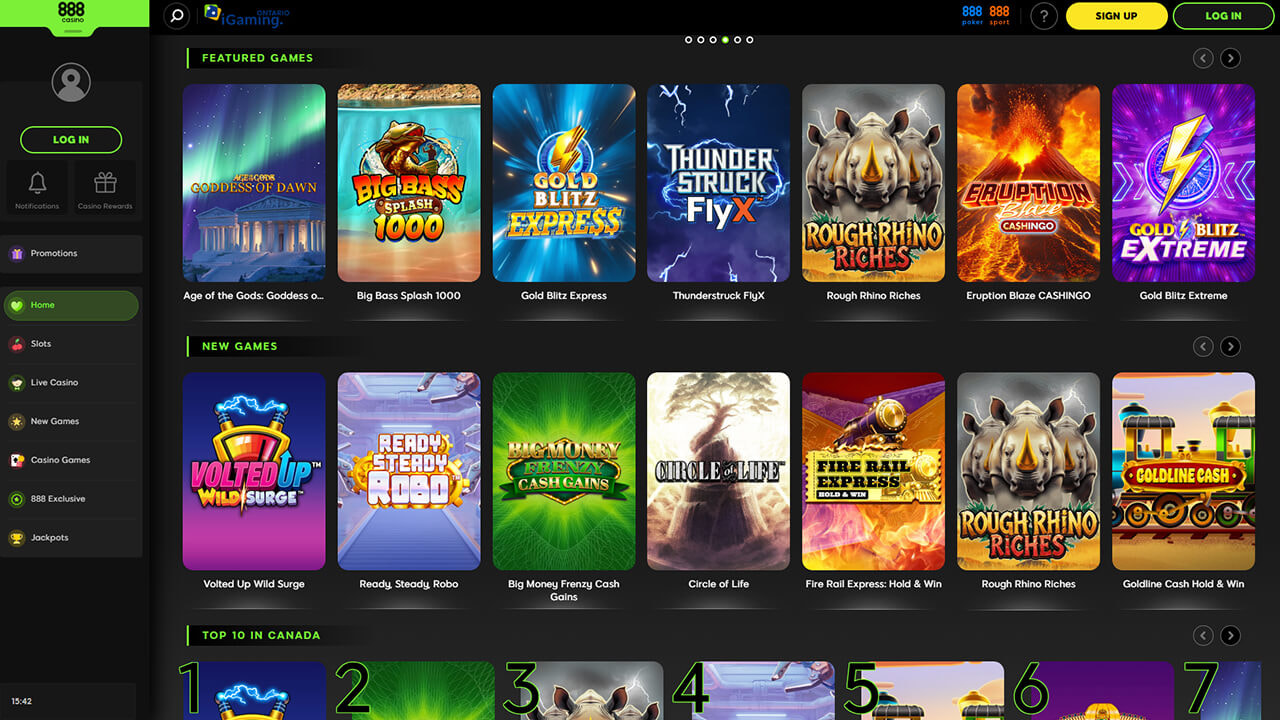Image resolution: width=1280 pixels, height=720 pixels.
Task: Open the help question mark icon
Action: (x=1043, y=15)
